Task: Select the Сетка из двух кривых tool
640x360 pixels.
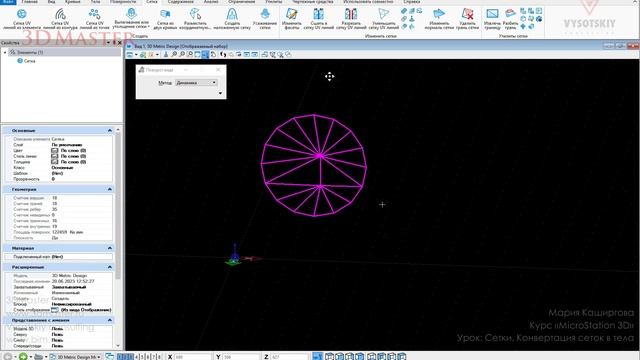Action: [x=165, y=19]
